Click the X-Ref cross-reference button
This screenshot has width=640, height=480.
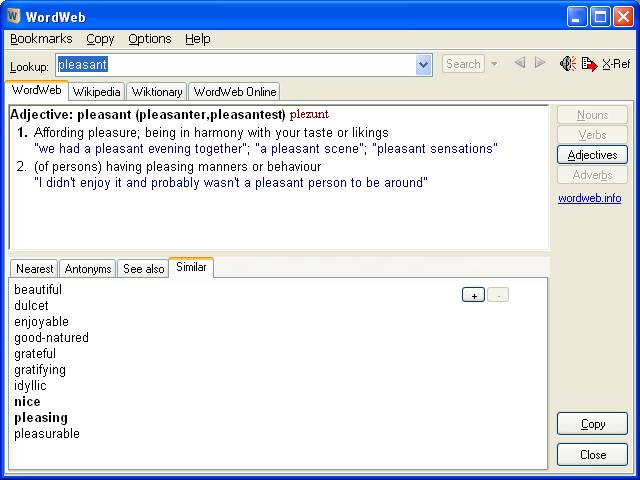tap(615, 64)
